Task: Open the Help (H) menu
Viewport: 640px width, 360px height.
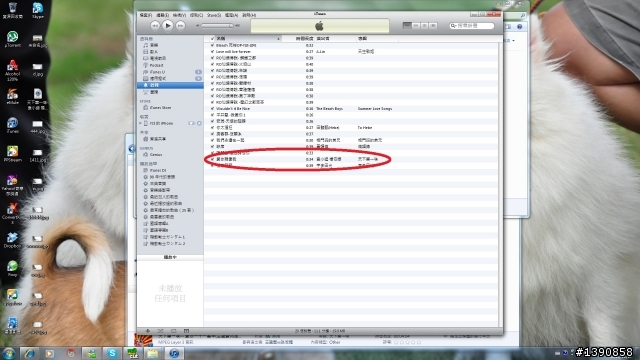Action: point(249,15)
